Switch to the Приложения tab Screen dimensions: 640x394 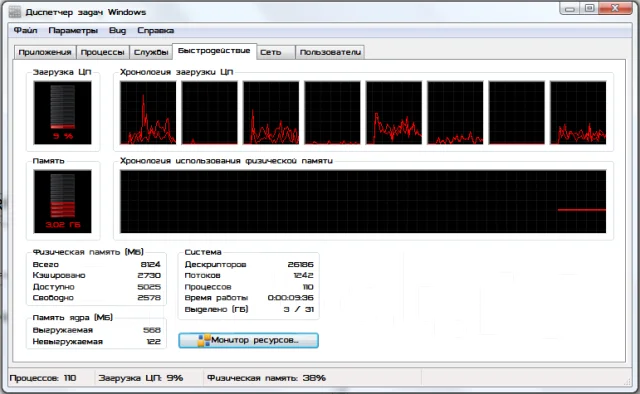point(45,52)
